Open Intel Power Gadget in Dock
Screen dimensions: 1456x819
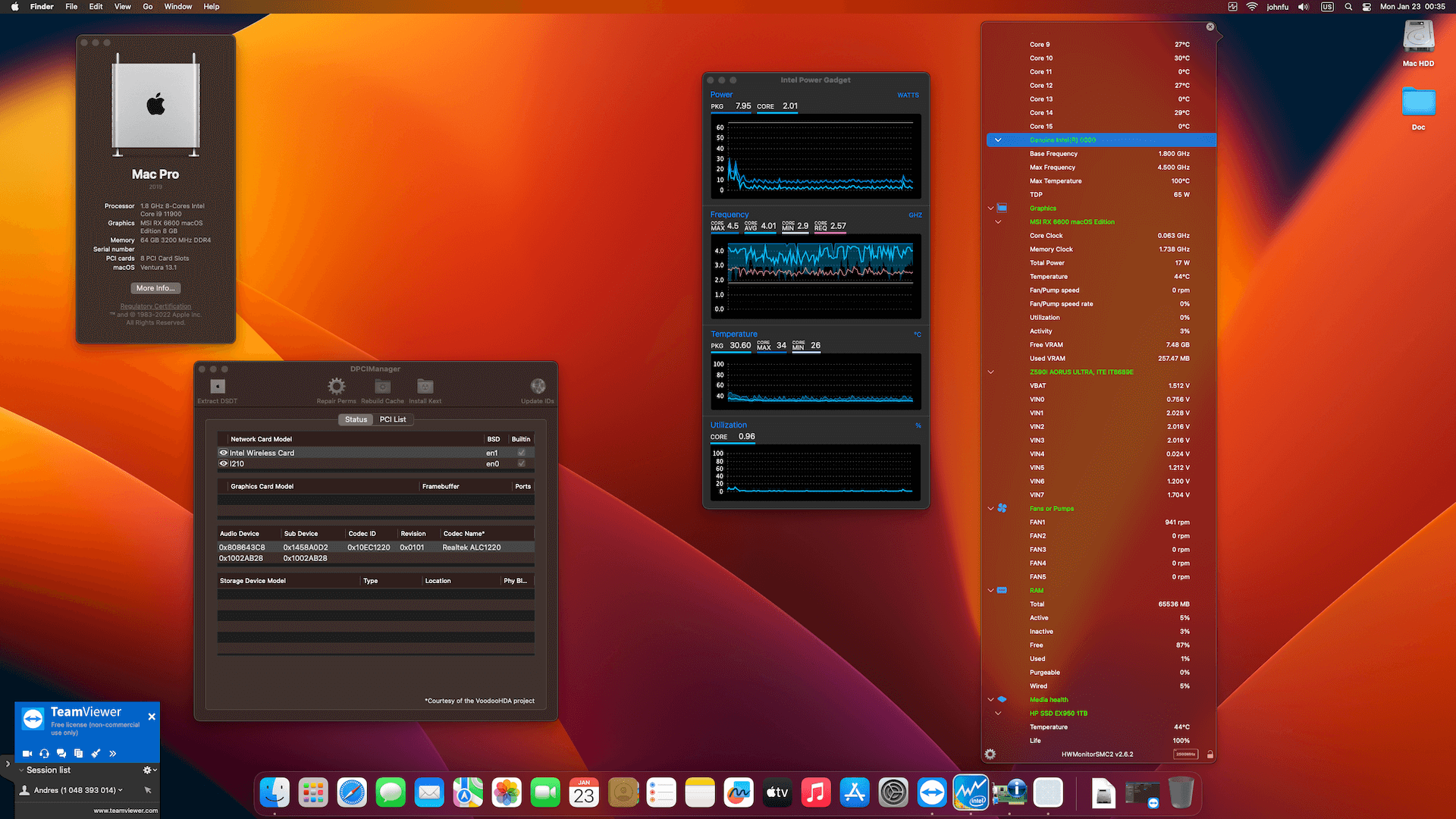coord(971,793)
